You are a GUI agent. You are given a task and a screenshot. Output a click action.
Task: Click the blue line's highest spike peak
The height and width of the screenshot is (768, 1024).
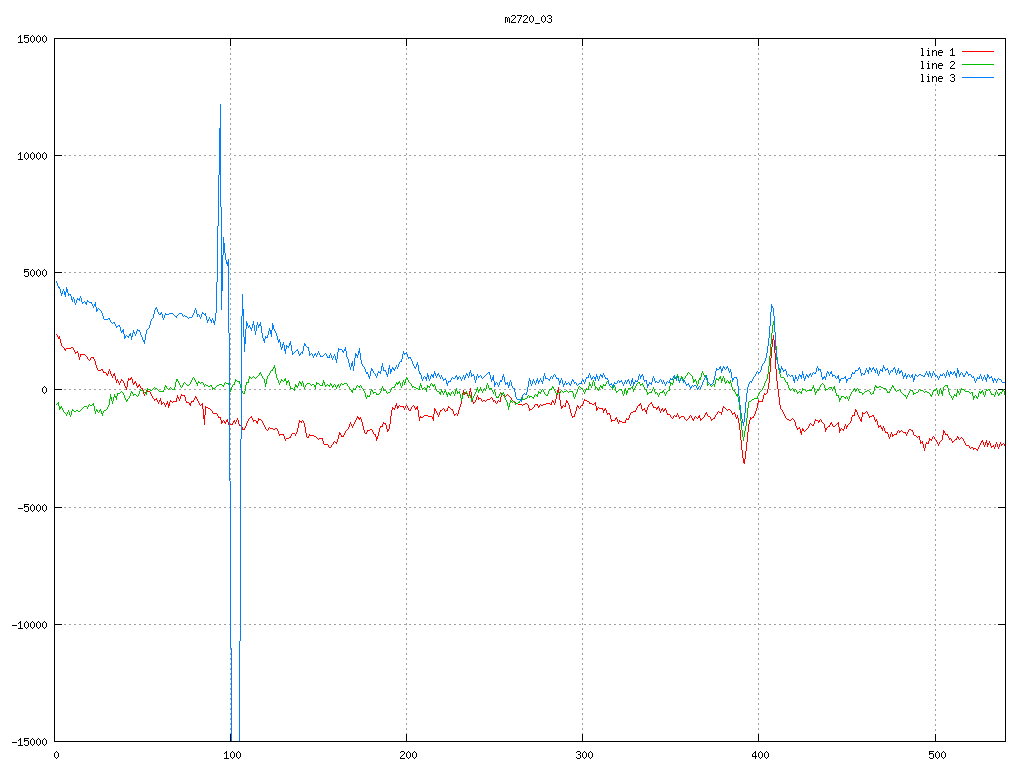tap(220, 105)
